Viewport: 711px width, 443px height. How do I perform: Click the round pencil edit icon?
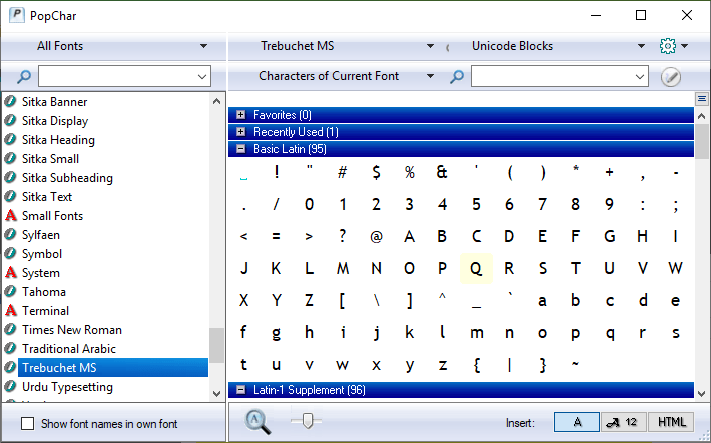[671, 77]
